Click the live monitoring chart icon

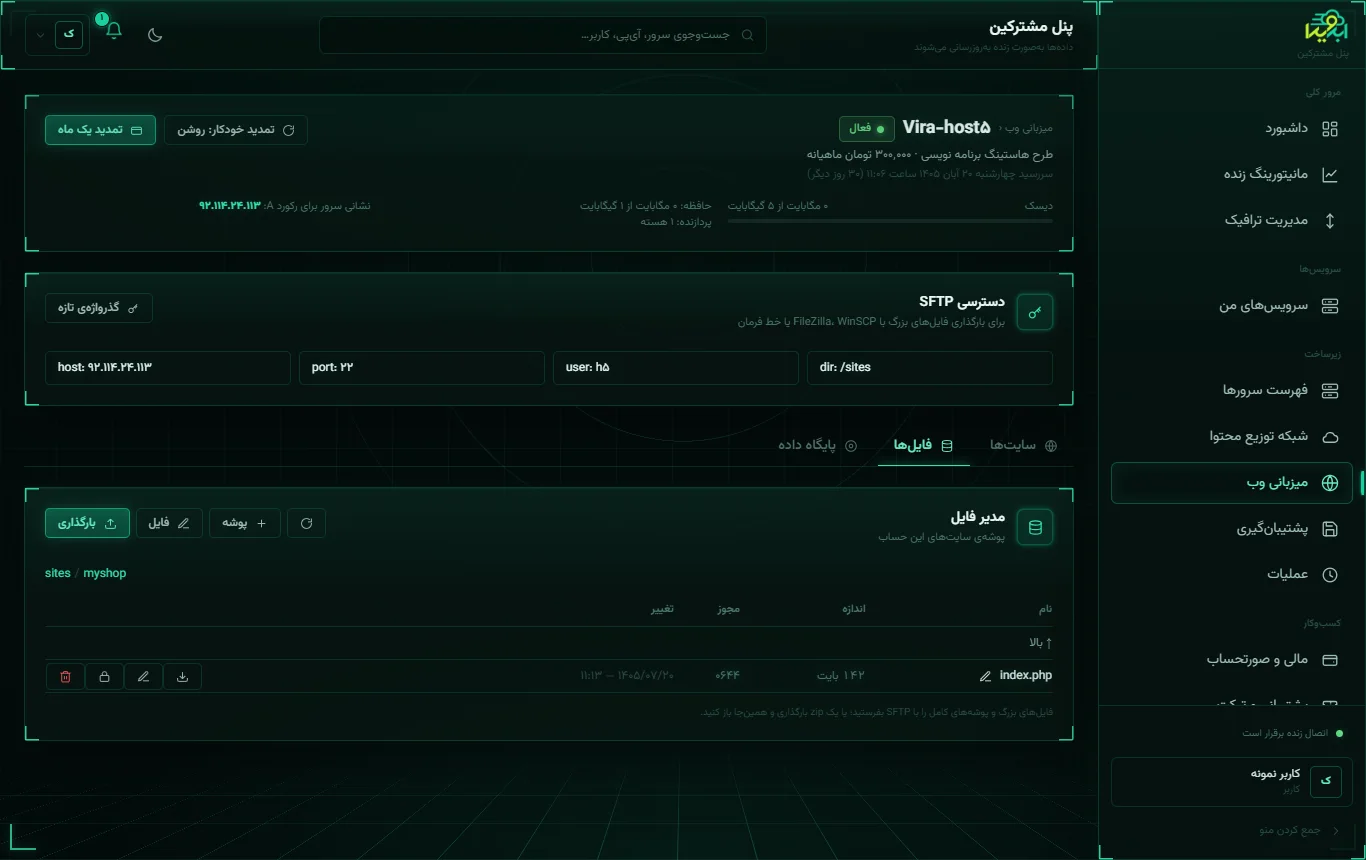1330,174
